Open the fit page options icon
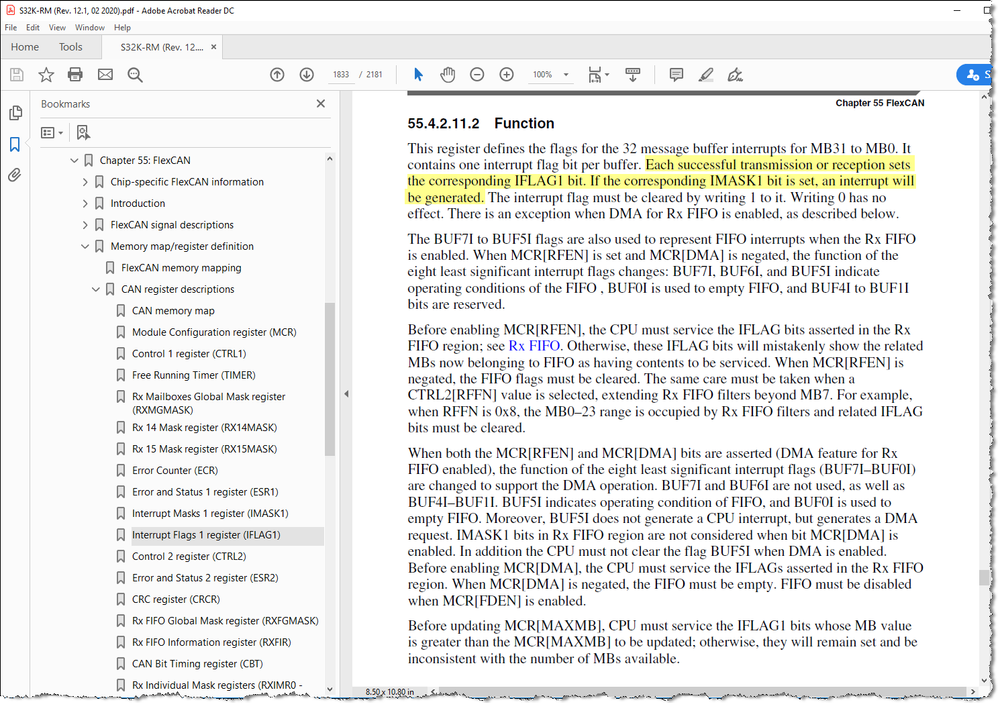 click(x=598, y=74)
